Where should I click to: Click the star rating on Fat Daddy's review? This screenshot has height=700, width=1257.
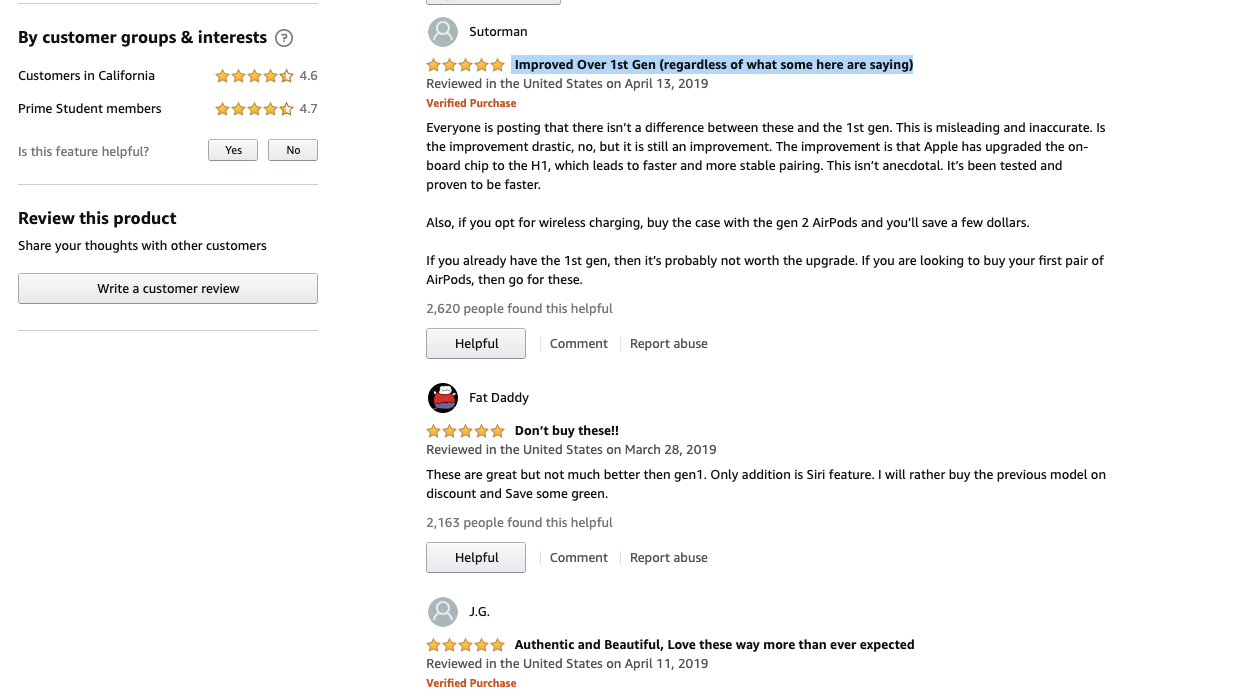click(464, 430)
